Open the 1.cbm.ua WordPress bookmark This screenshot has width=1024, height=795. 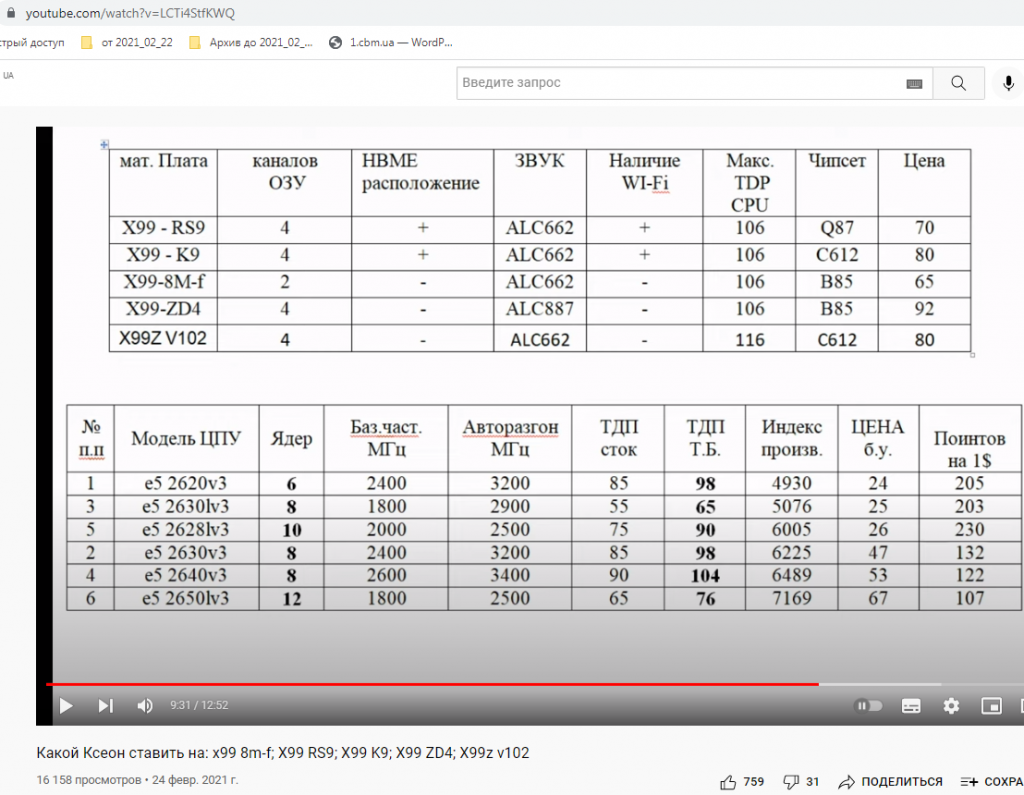tap(391, 42)
